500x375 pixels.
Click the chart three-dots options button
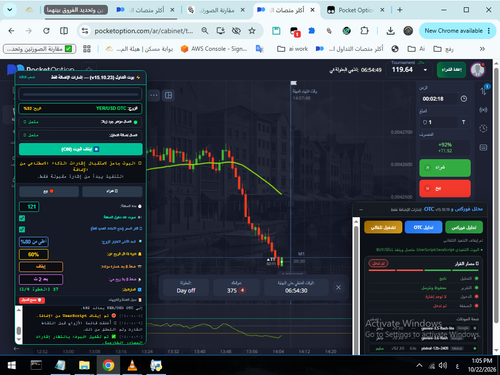[154, 95]
